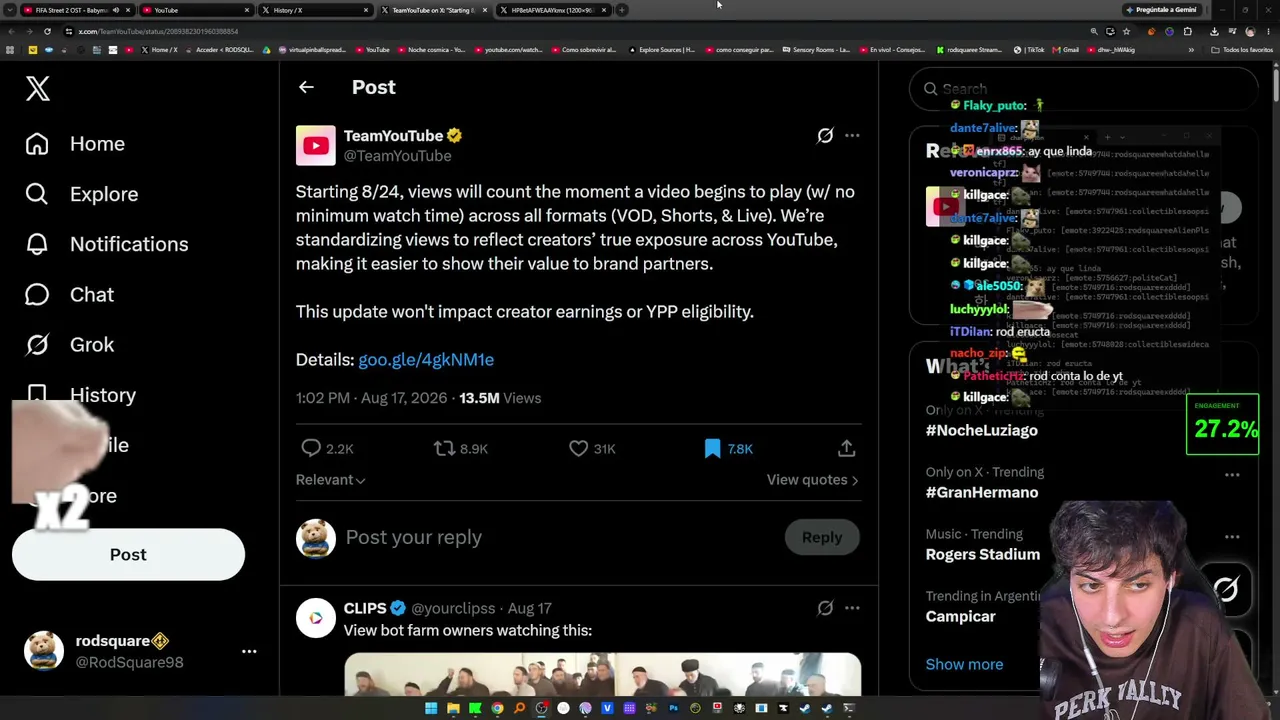Expand the browser tab search dropdown
The image size is (1280, 720).
coord(10,10)
